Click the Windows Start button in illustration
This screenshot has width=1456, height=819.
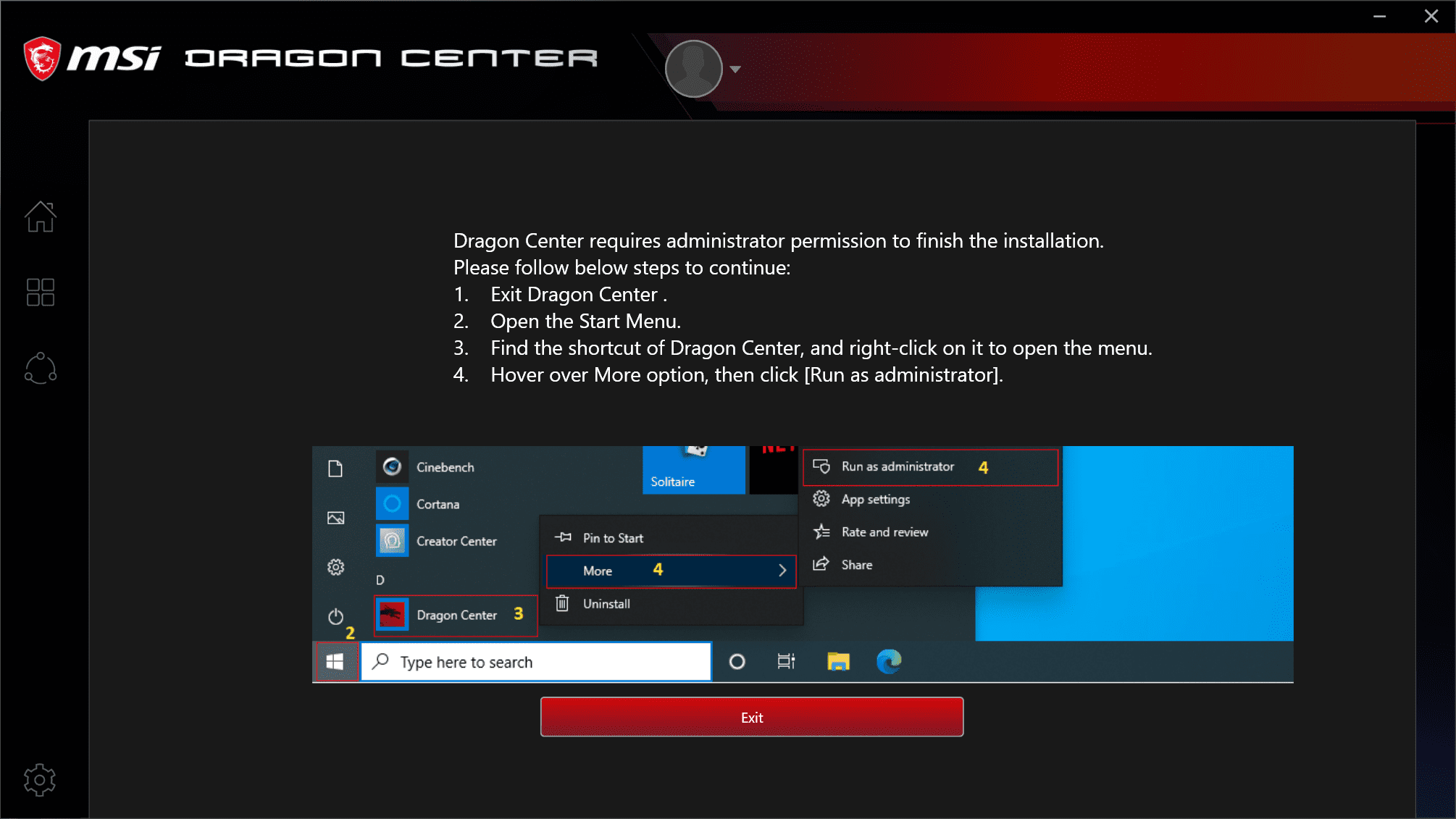coord(335,661)
